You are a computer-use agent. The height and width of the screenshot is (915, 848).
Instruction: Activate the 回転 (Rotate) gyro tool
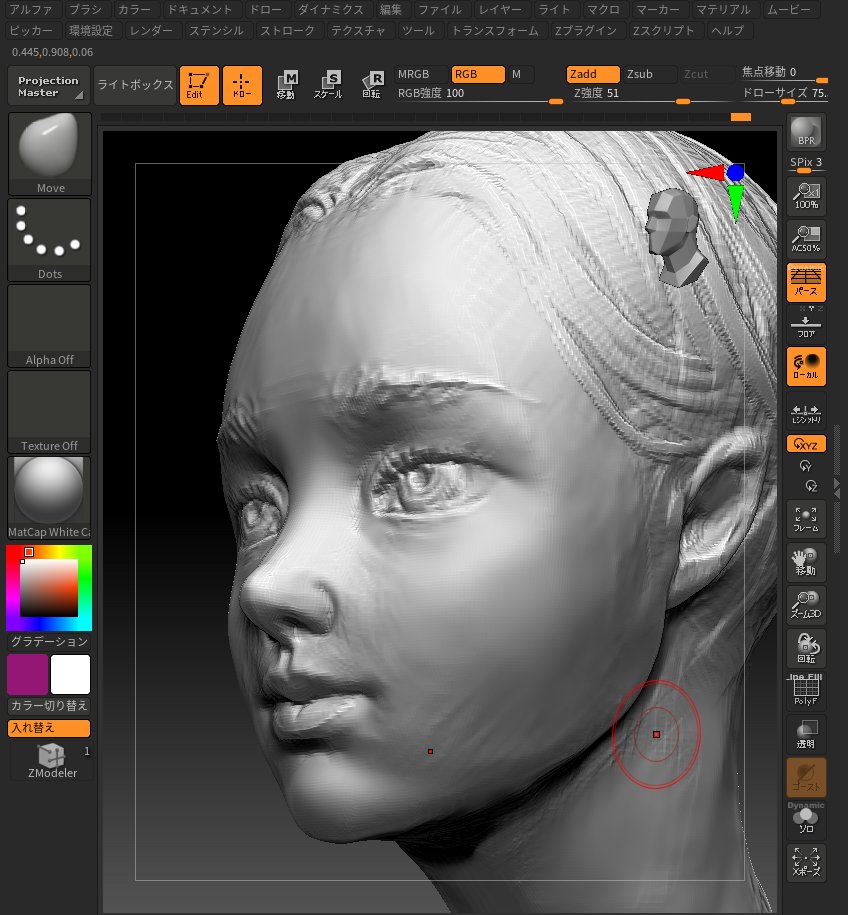[374, 85]
